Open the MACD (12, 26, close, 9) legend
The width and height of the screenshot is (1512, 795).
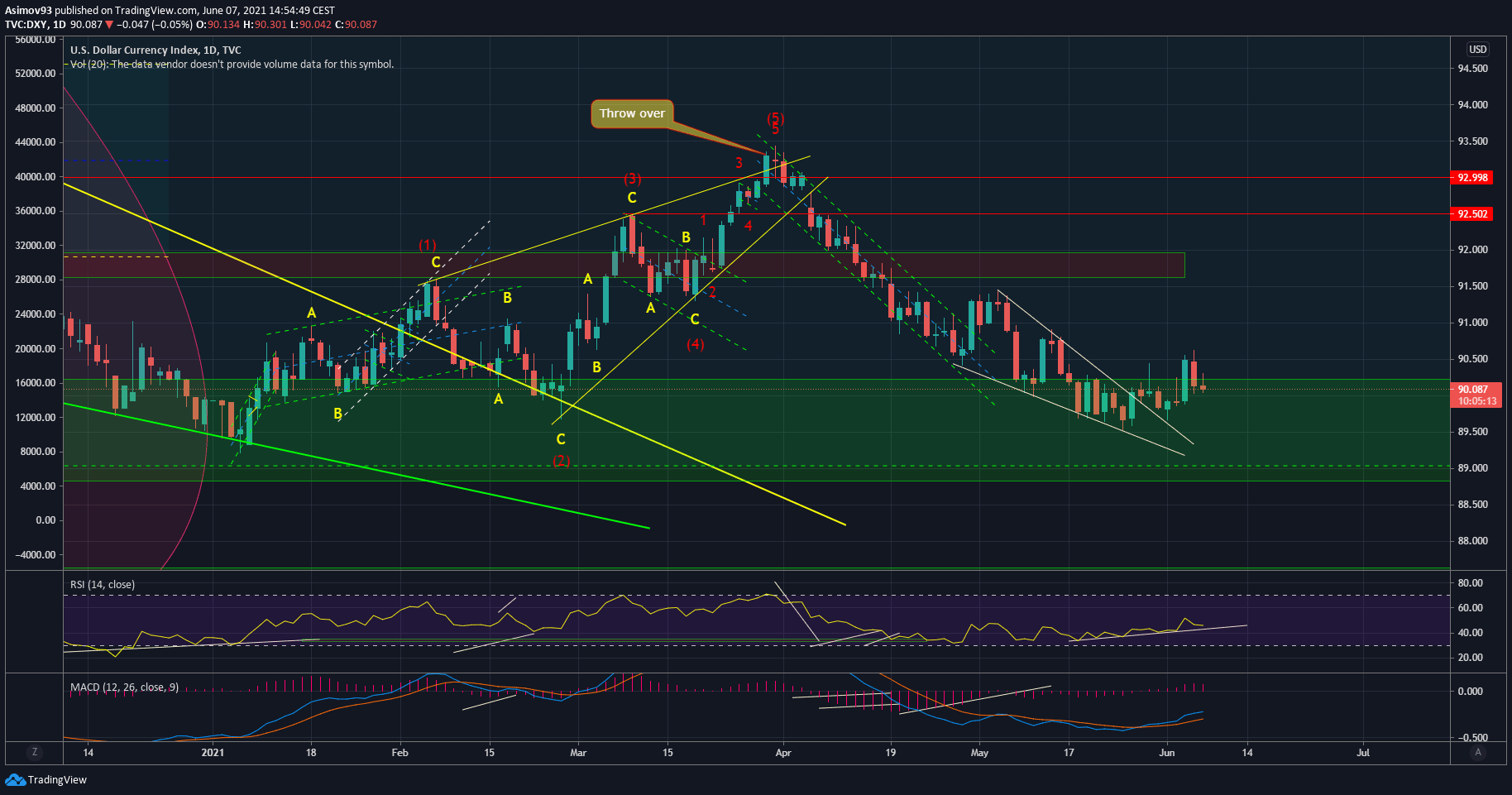click(124, 687)
